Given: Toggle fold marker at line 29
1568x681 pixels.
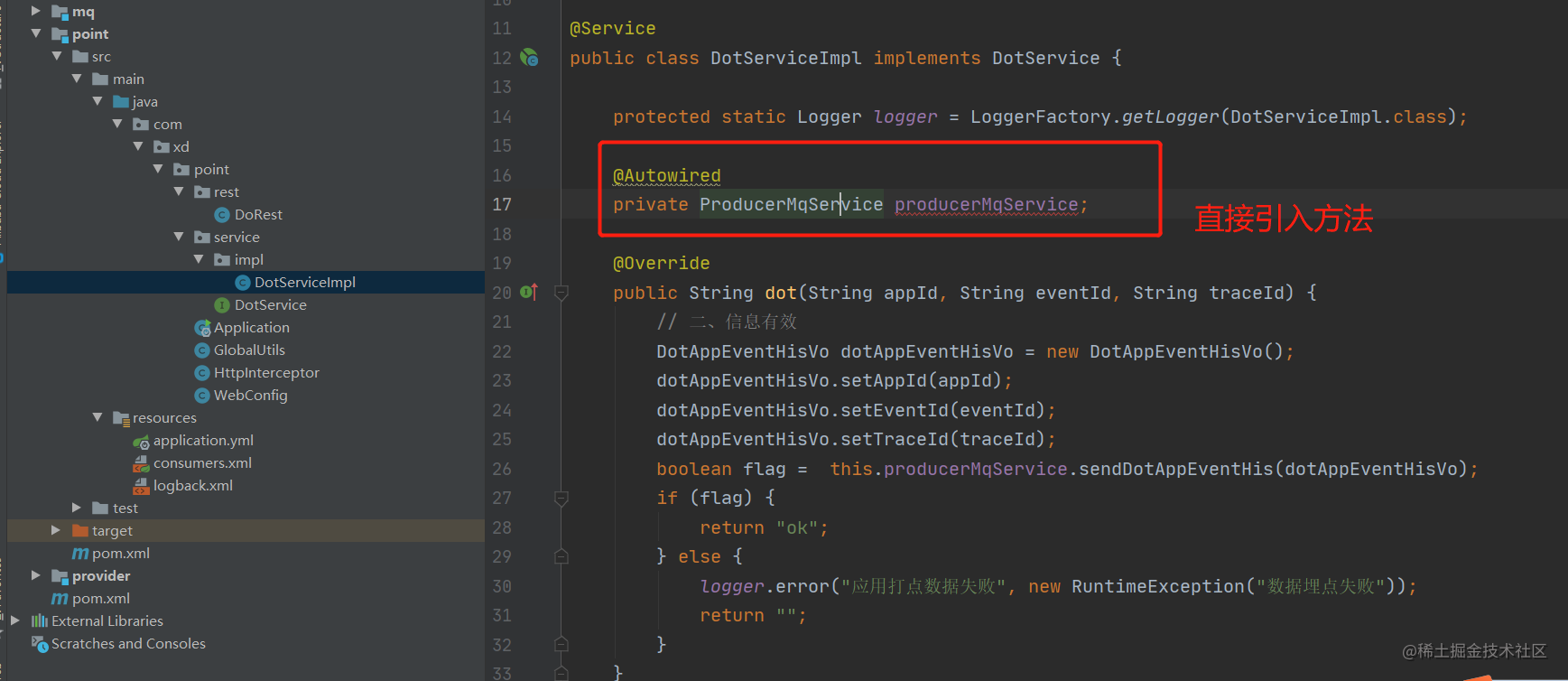Looking at the screenshot, I should [x=561, y=556].
